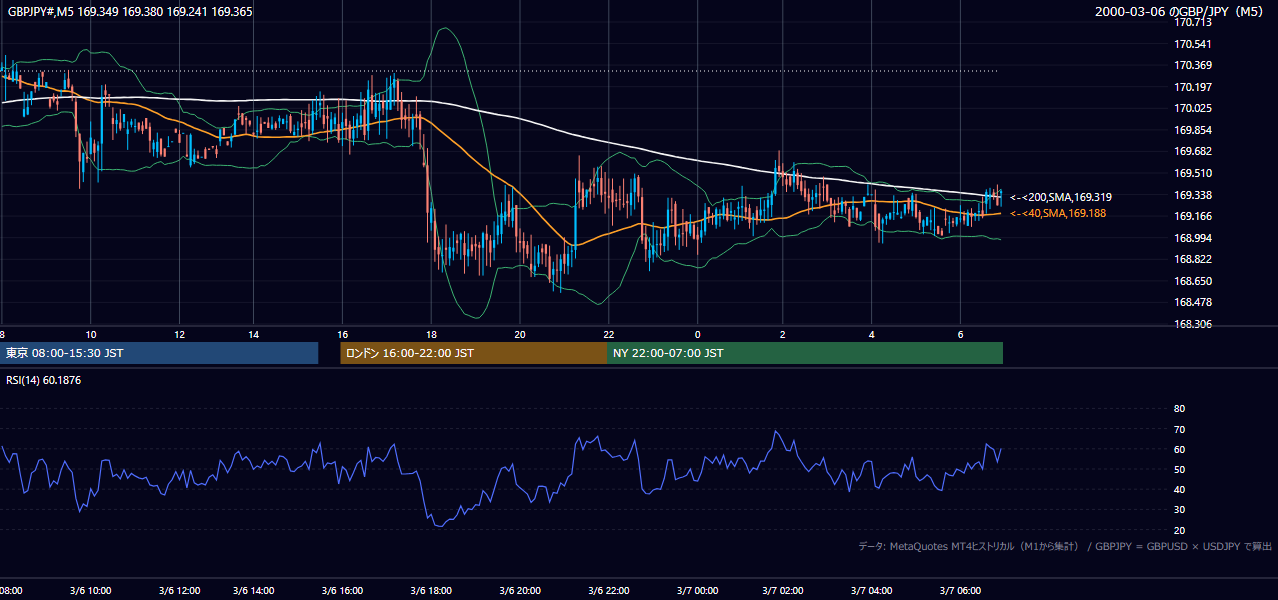This screenshot has height=600, width=1278.
Task: Click hour label 22 on price chart axis
Action: pyautogui.click(x=608, y=334)
